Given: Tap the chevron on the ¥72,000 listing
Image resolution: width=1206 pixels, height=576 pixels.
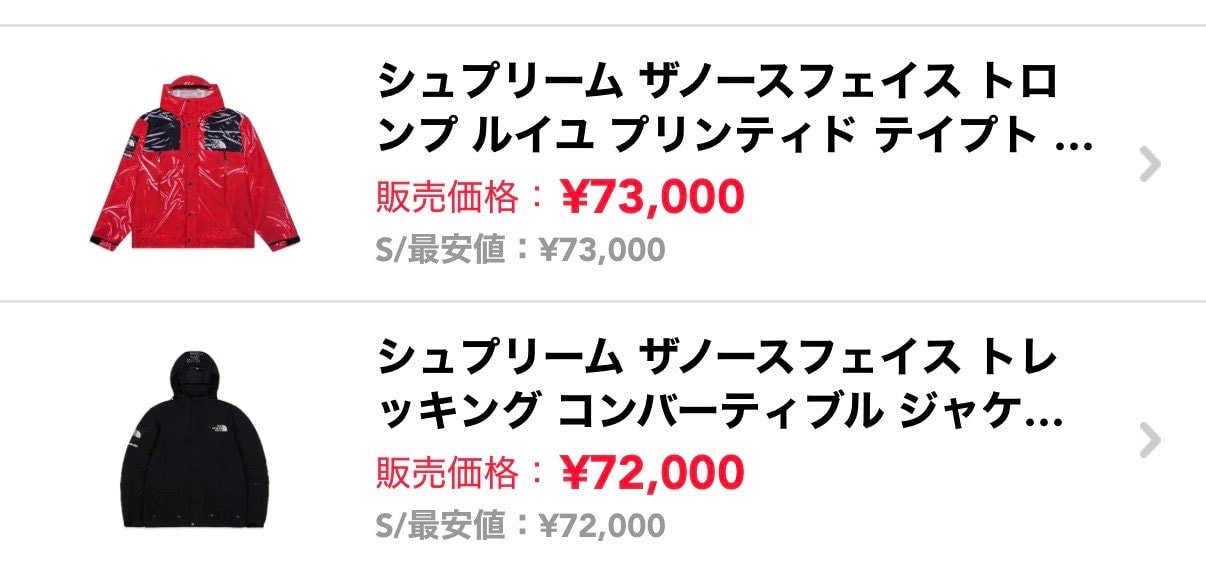Looking at the screenshot, I should pos(1150,440).
